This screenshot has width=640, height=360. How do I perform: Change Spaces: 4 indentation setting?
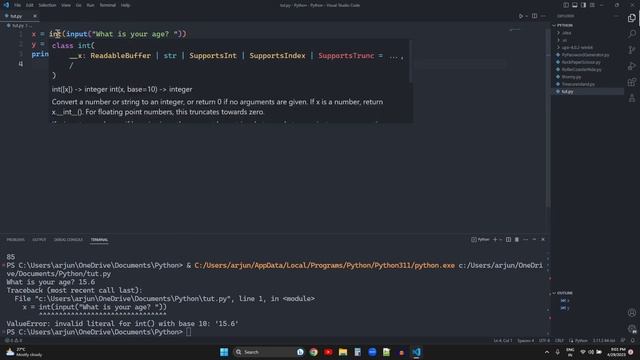(x=525, y=340)
